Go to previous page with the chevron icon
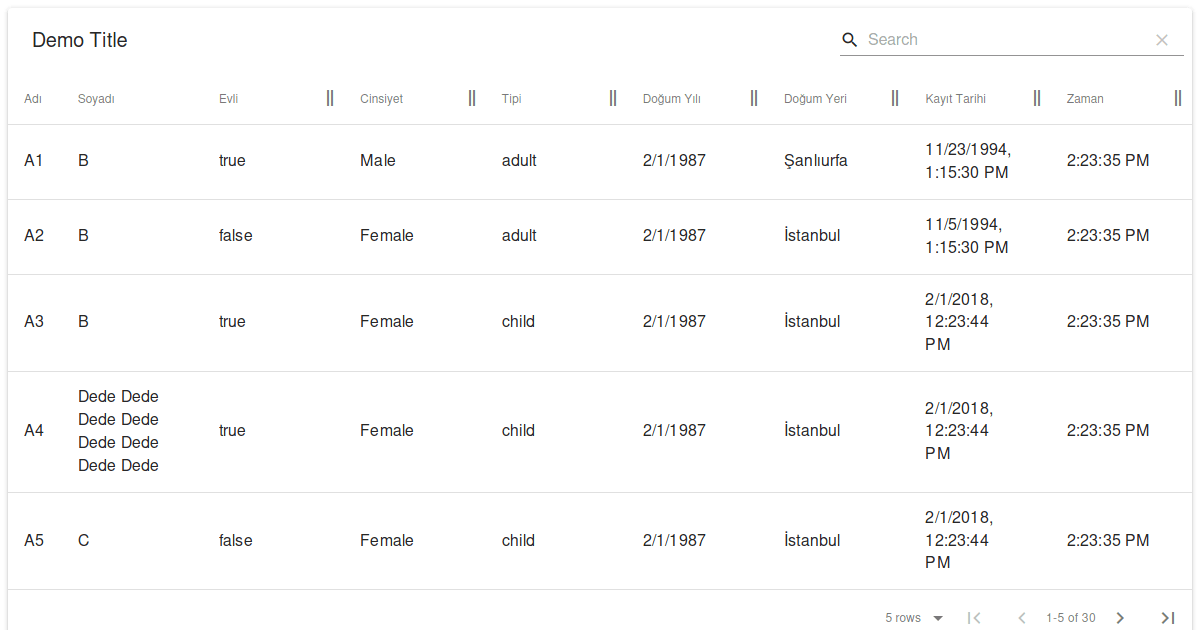The width and height of the screenshot is (1200, 630). click(1022, 617)
